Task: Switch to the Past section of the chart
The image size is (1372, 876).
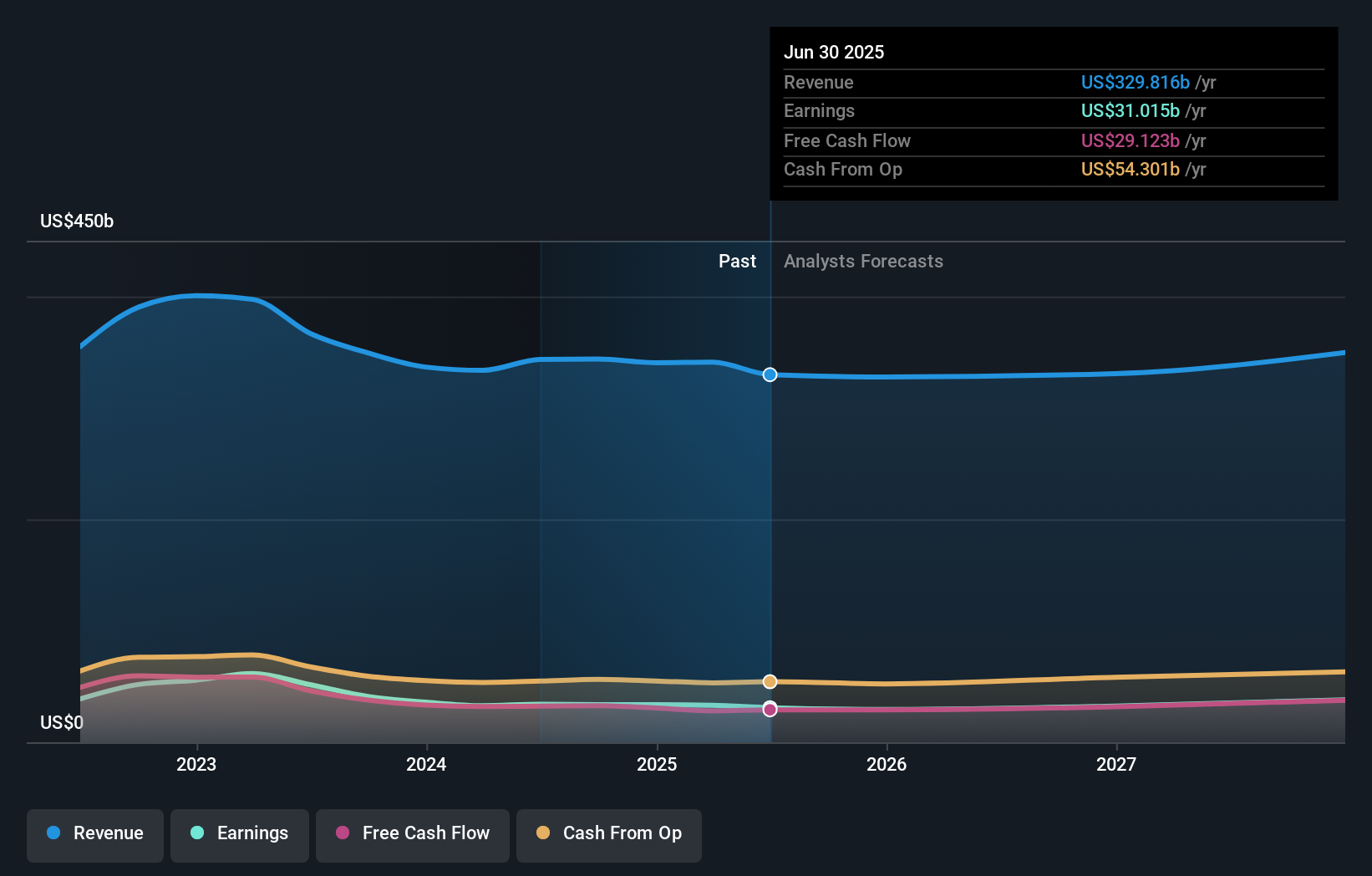Action: point(737,261)
